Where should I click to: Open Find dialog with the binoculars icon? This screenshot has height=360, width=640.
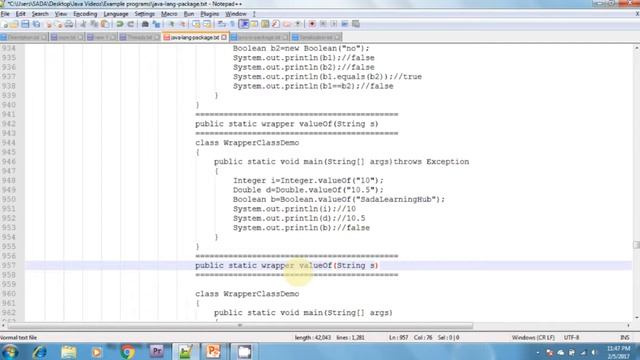click(145, 24)
